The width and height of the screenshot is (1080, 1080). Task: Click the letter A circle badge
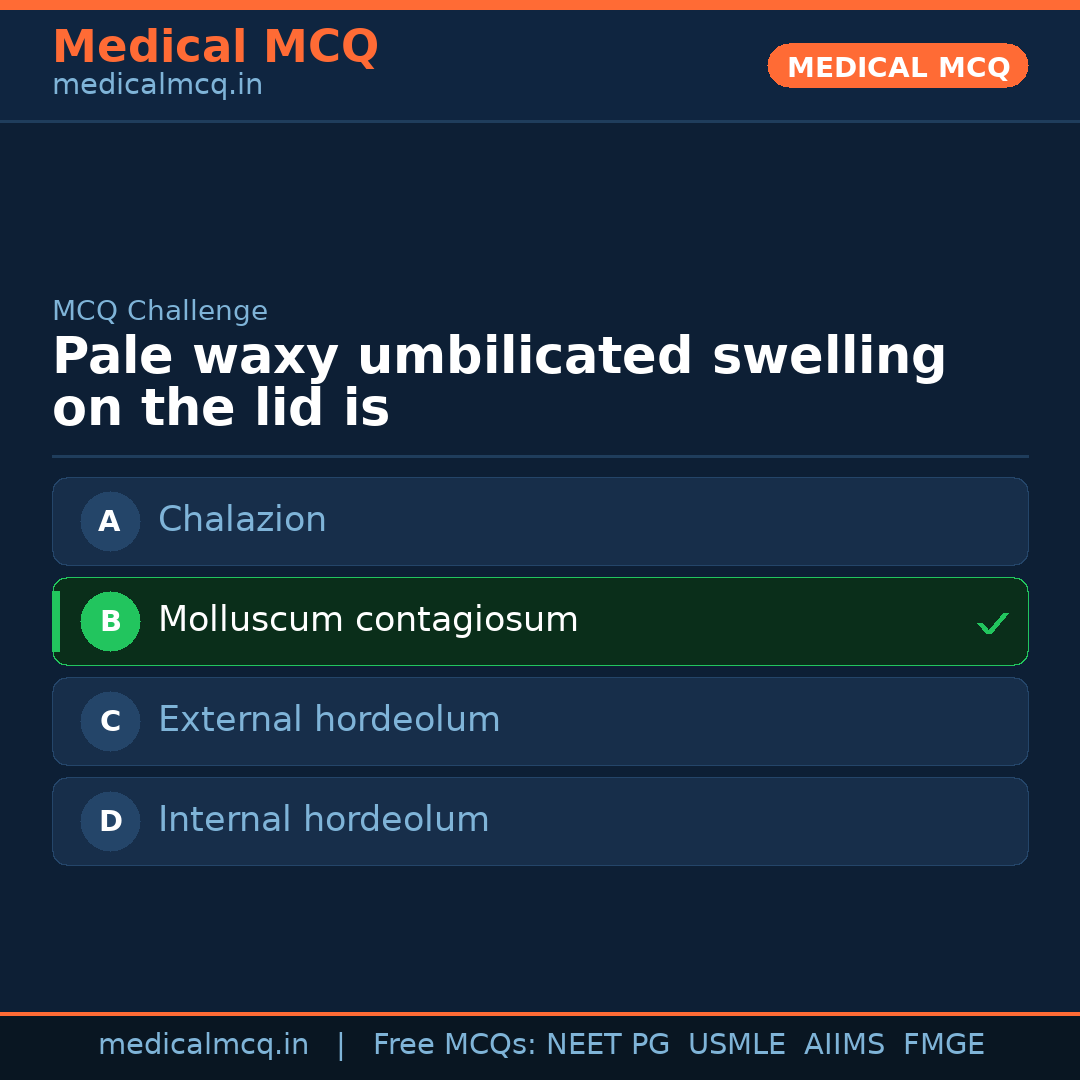[x=110, y=521]
